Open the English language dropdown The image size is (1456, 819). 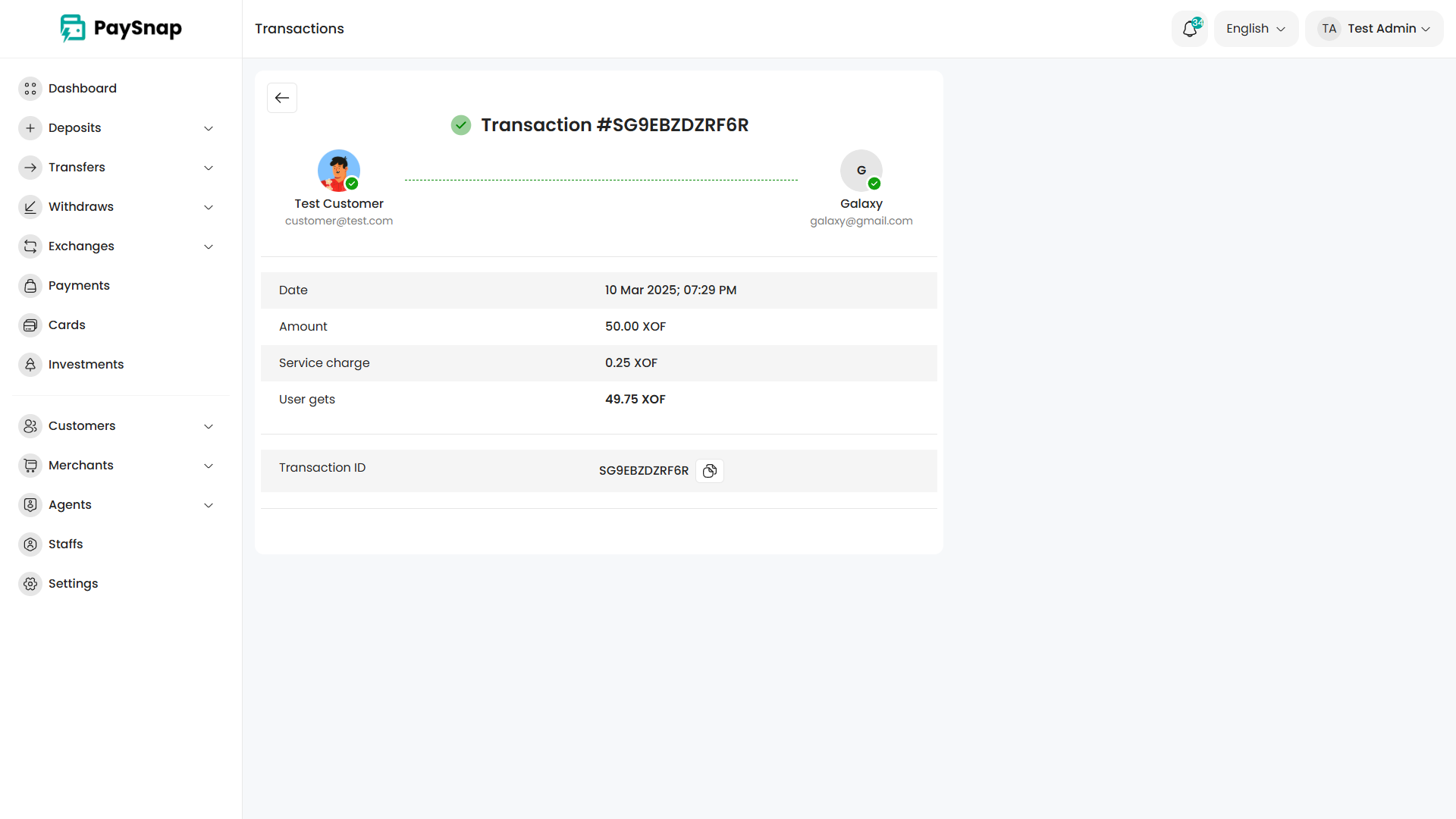(1256, 29)
